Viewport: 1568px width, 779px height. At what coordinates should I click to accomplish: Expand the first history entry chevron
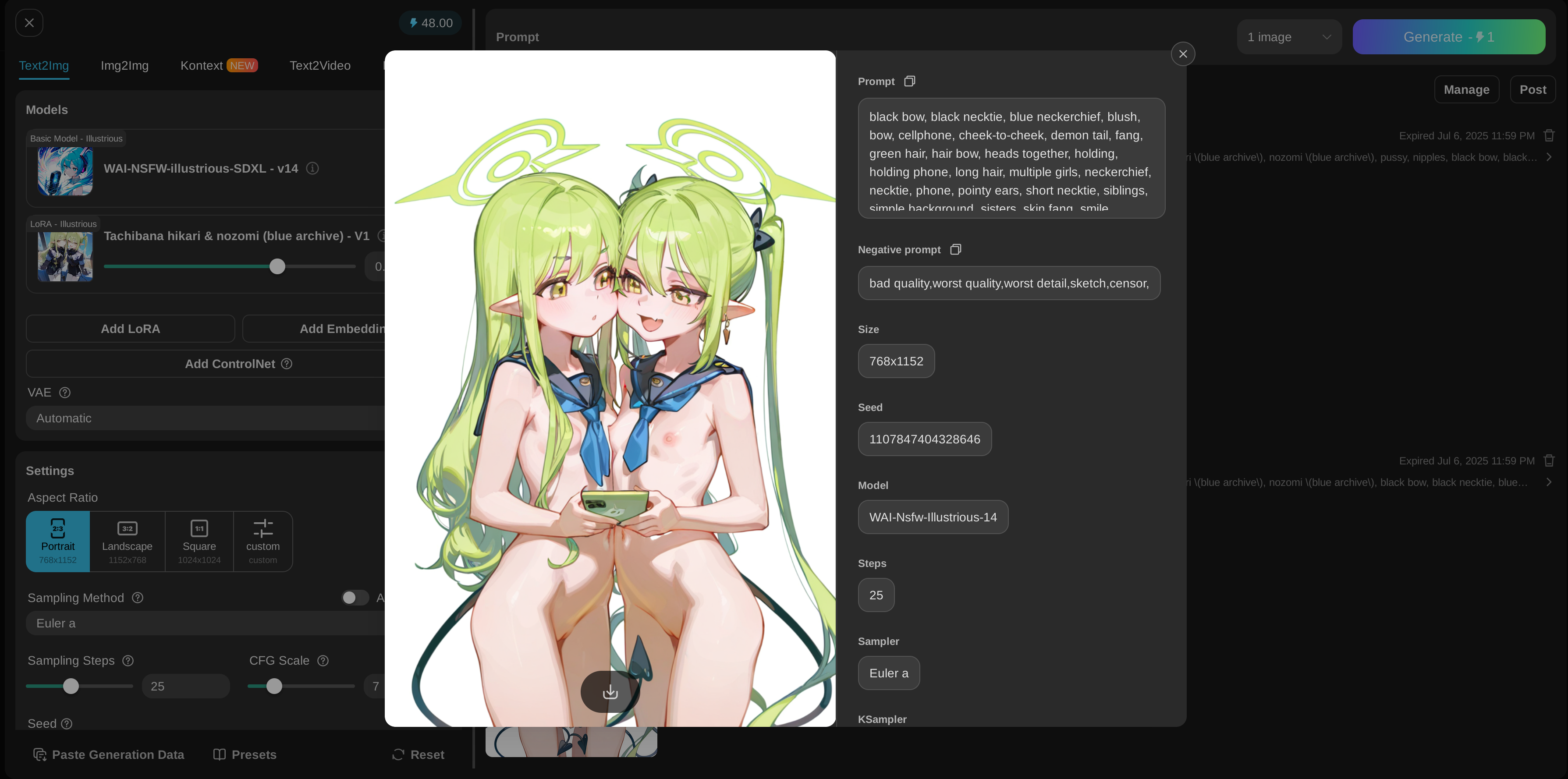point(1549,158)
